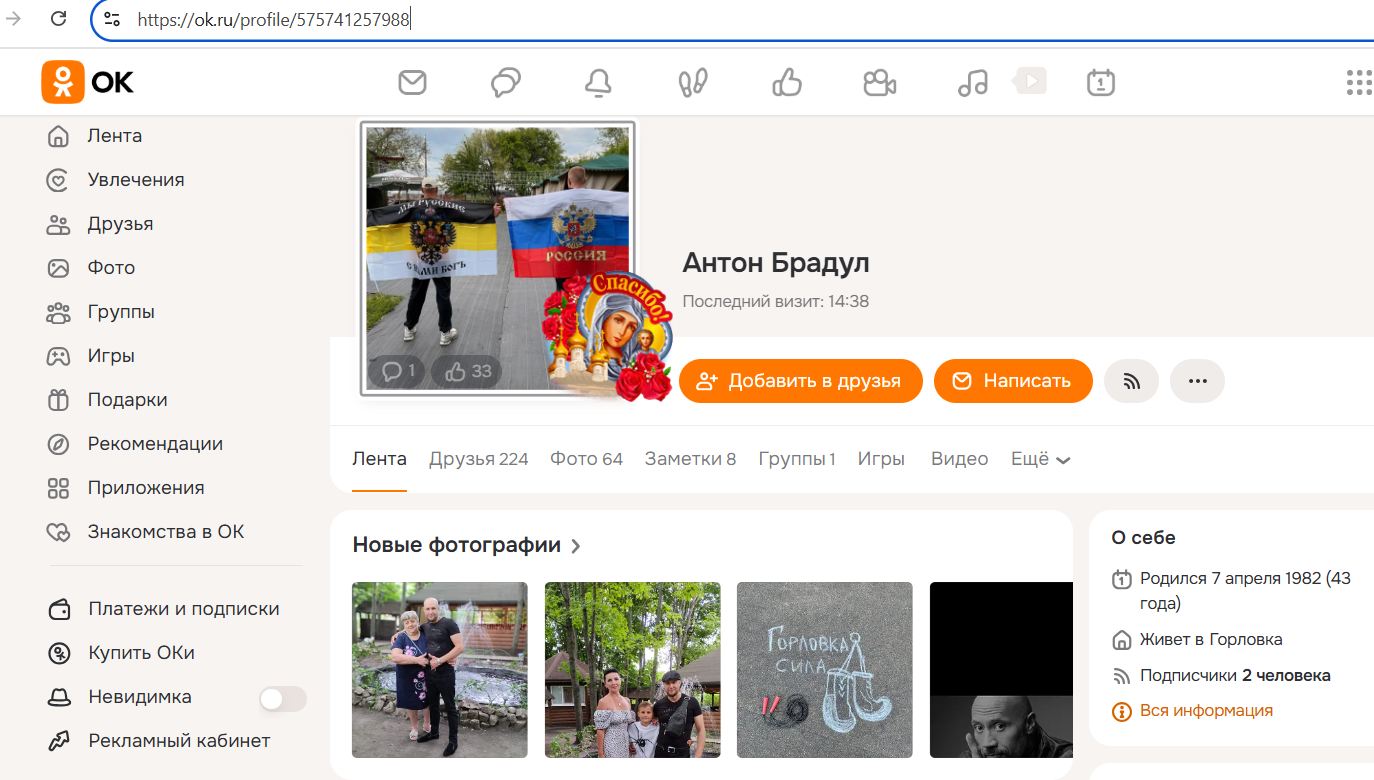Open the photo with woman in blue dress
The width and height of the screenshot is (1374, 780).
click(440, 670)
